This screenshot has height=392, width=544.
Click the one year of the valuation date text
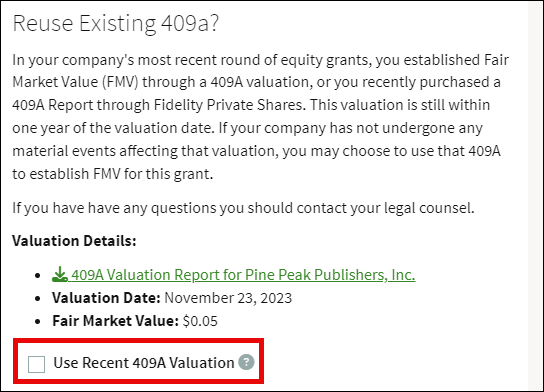click(x=112, y=128)
